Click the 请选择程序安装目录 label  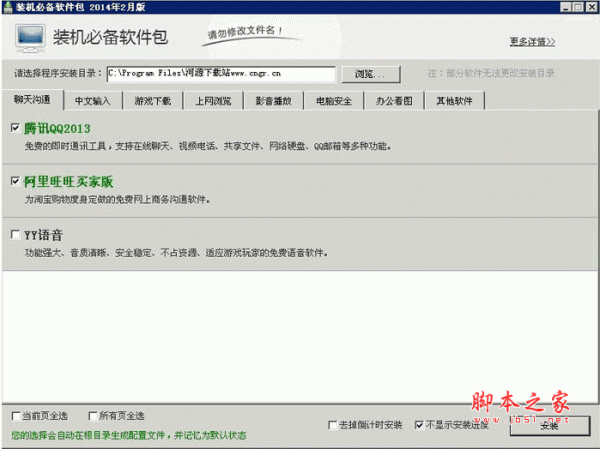click(x=59, y=73)
